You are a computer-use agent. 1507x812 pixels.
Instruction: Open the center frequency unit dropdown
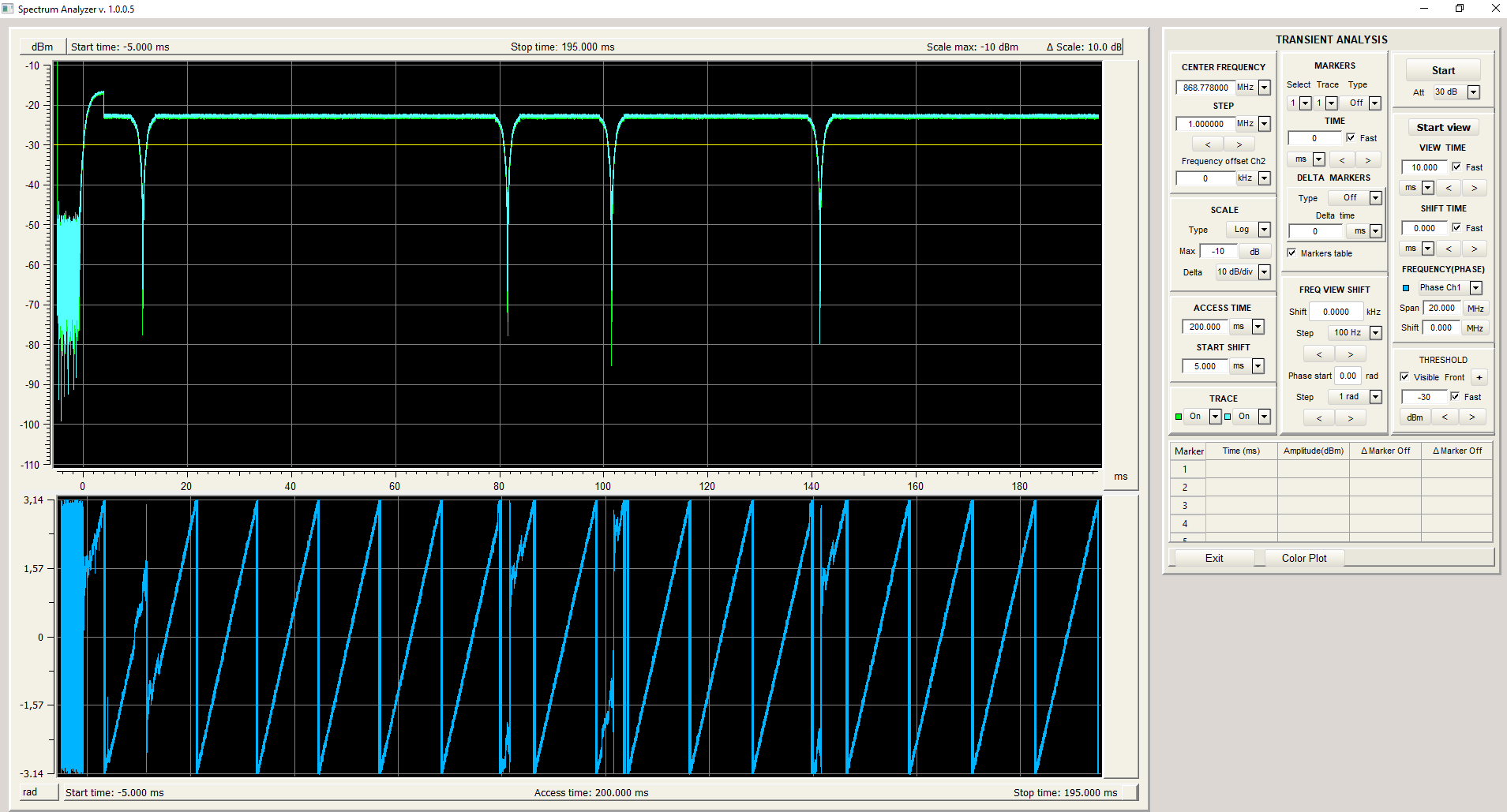(1264, 88)
